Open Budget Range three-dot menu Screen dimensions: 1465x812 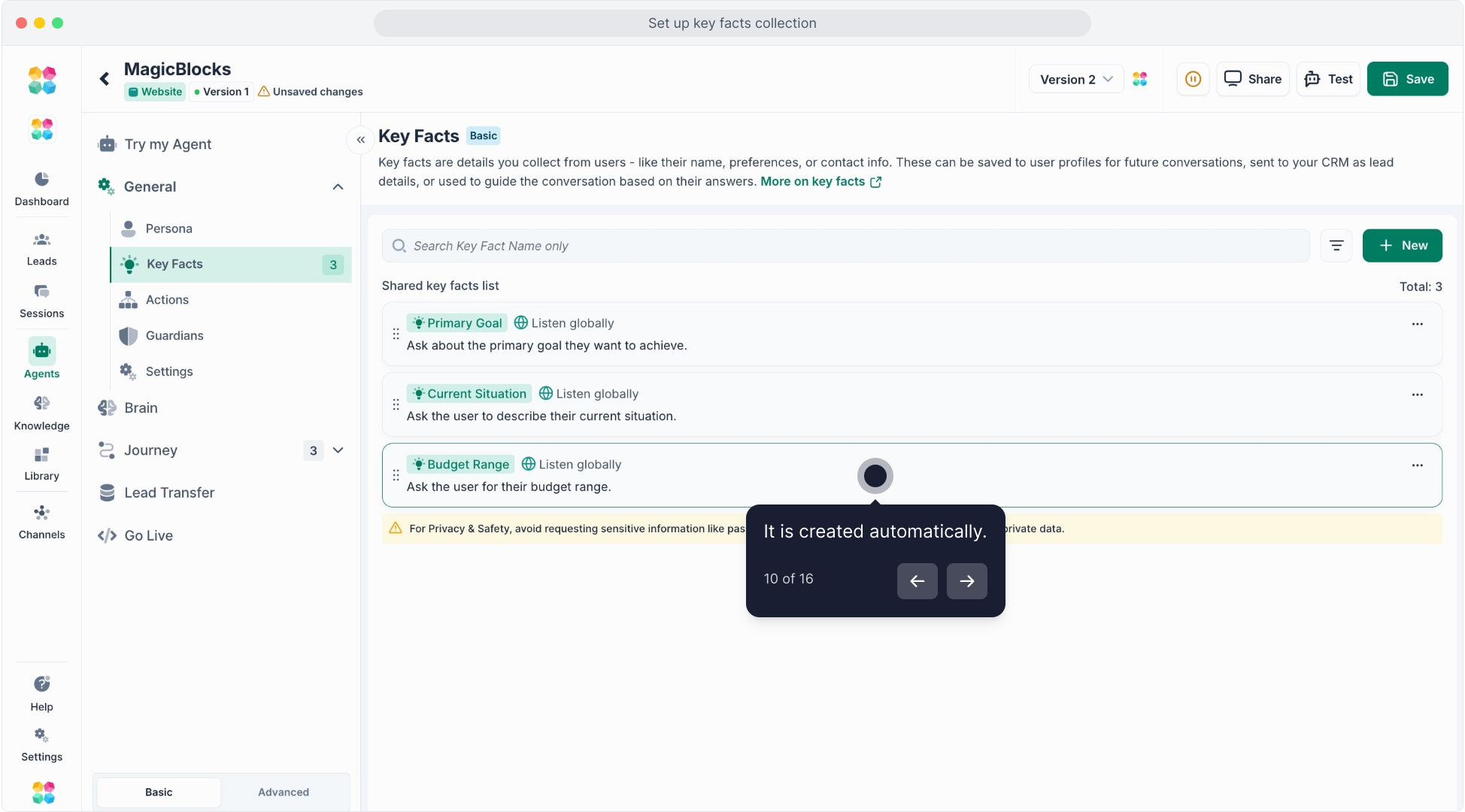pyautogui.click(x=1417, y=465)
